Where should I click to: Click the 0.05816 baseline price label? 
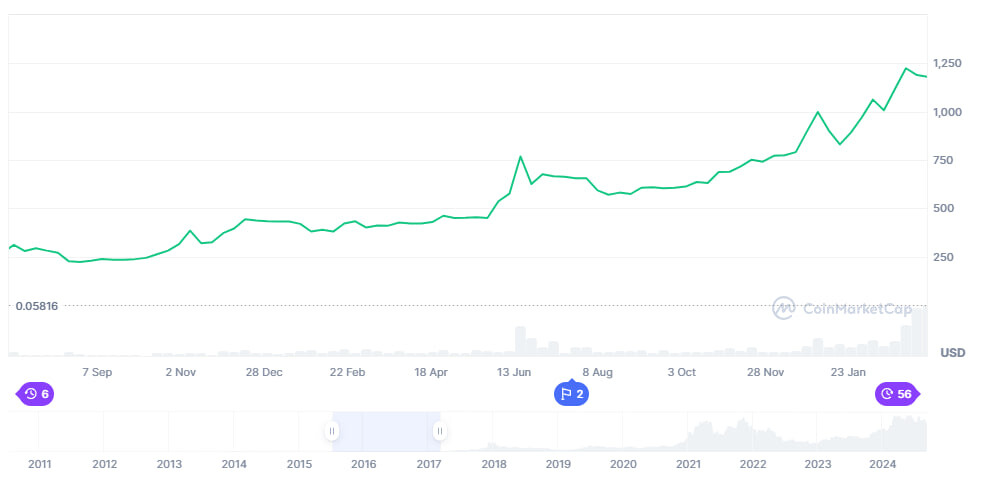coord(37,306)
